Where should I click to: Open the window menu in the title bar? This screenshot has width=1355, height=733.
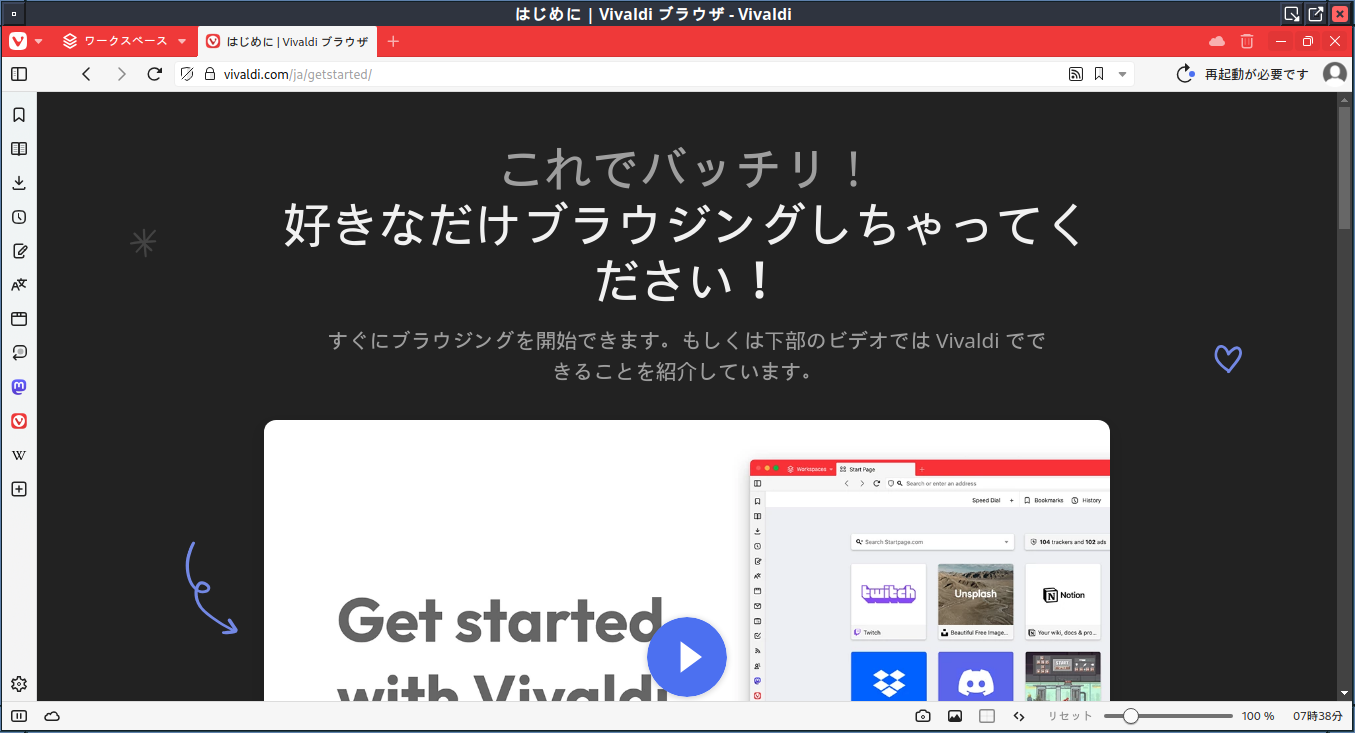pyautogui.click(x=12, y=14)
